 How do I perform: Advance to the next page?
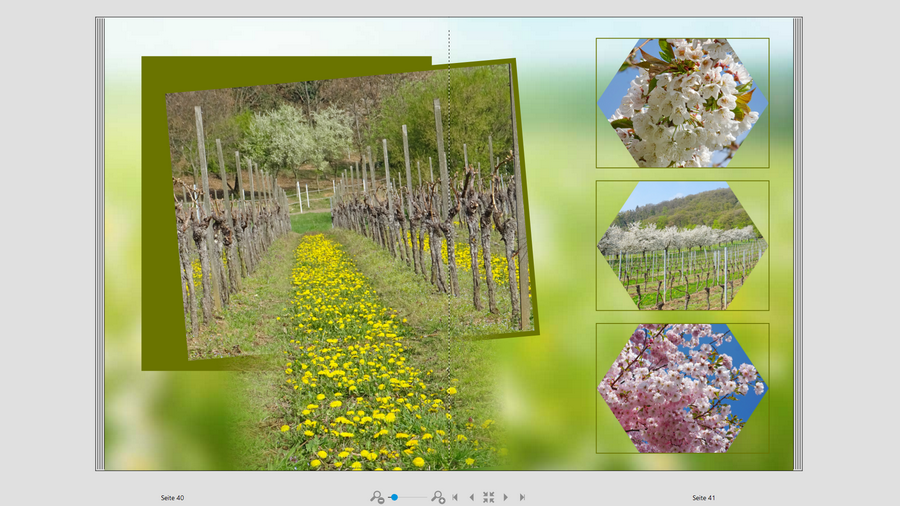[505, 497]
